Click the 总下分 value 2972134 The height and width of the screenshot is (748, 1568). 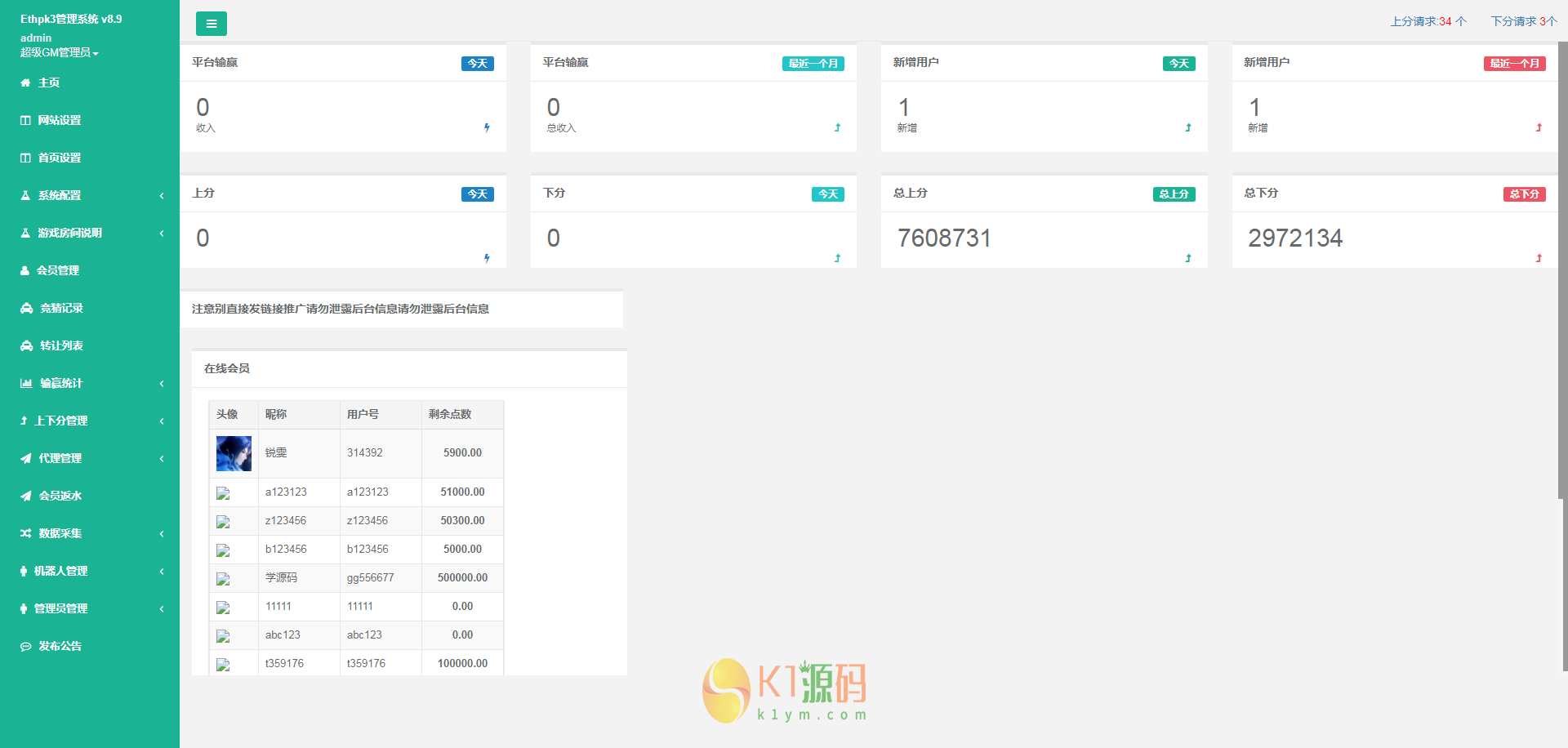[1295, 238]
